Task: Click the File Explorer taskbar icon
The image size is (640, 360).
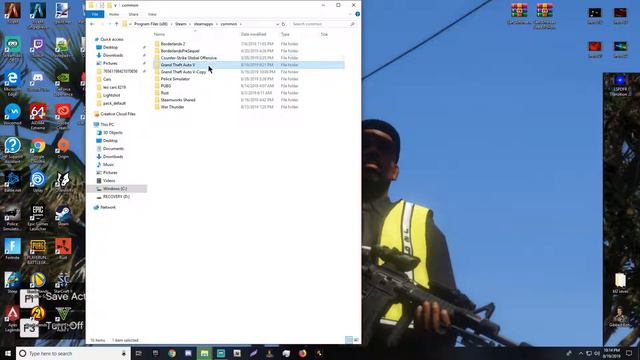Action: point(204,353)
